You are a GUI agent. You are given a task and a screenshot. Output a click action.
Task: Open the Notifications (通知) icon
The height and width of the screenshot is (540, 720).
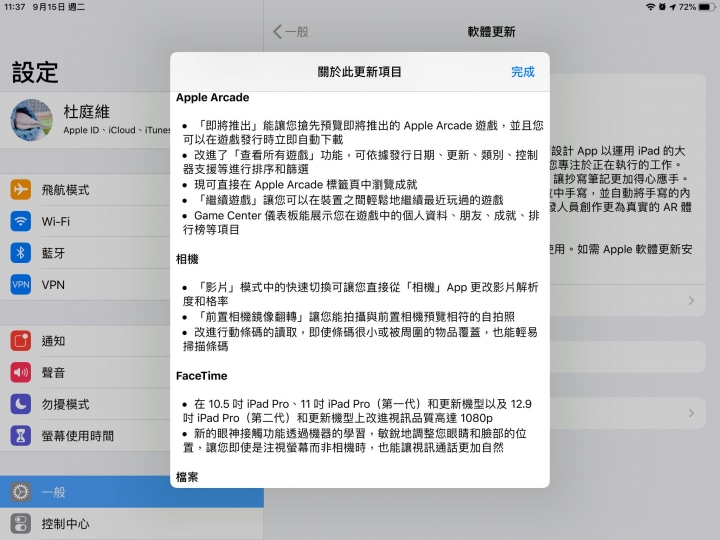21,341
